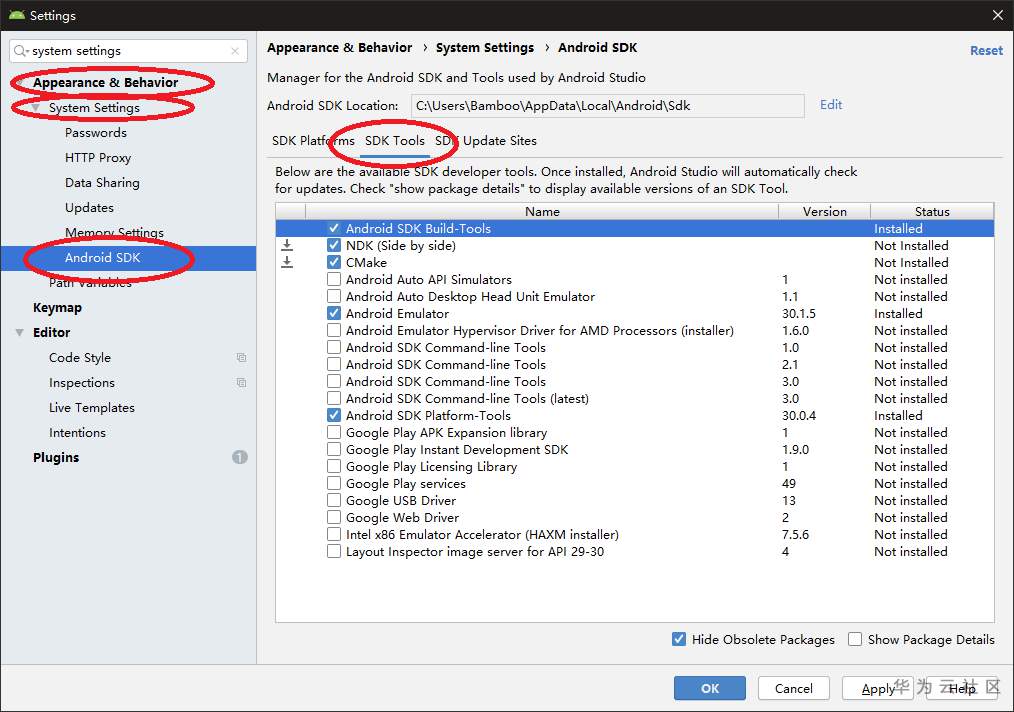Check Google Play Instant Development SDK

coord(334,449)
